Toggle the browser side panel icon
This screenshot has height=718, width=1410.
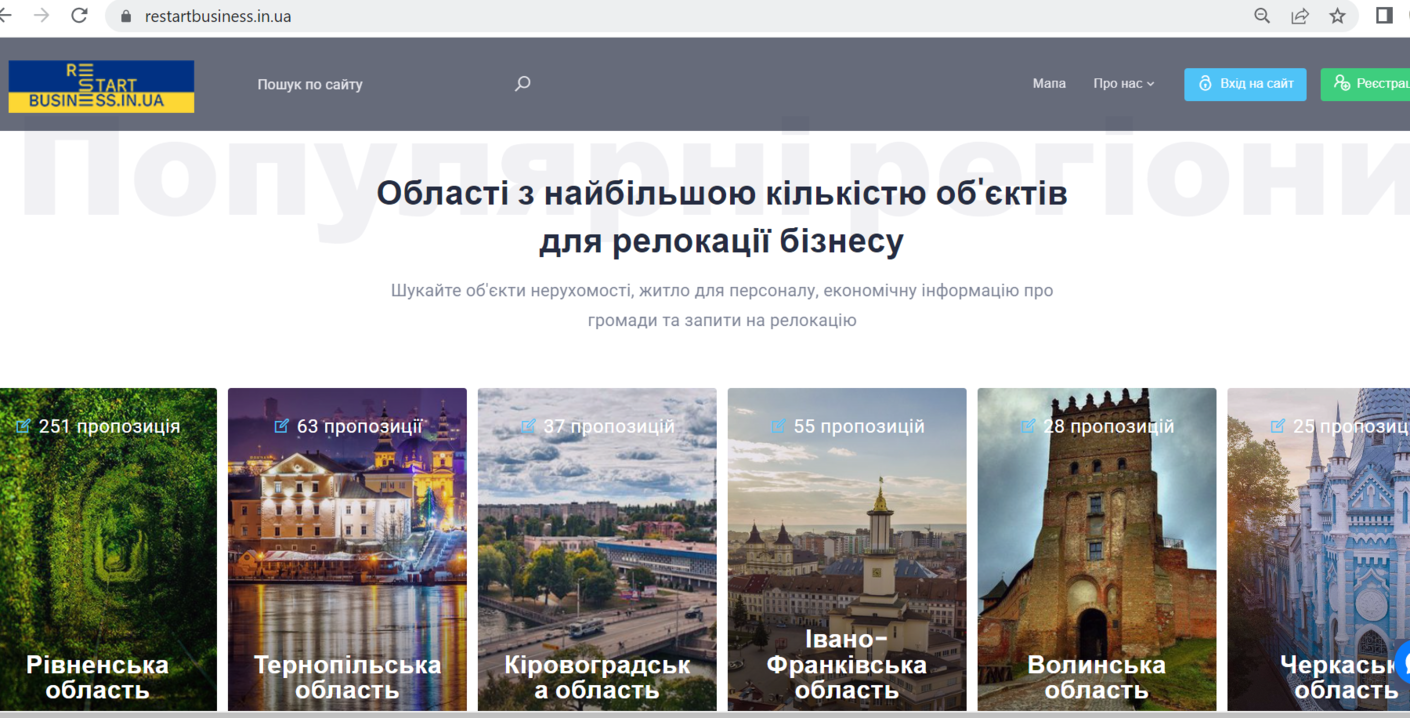(x=1384, y=16)
